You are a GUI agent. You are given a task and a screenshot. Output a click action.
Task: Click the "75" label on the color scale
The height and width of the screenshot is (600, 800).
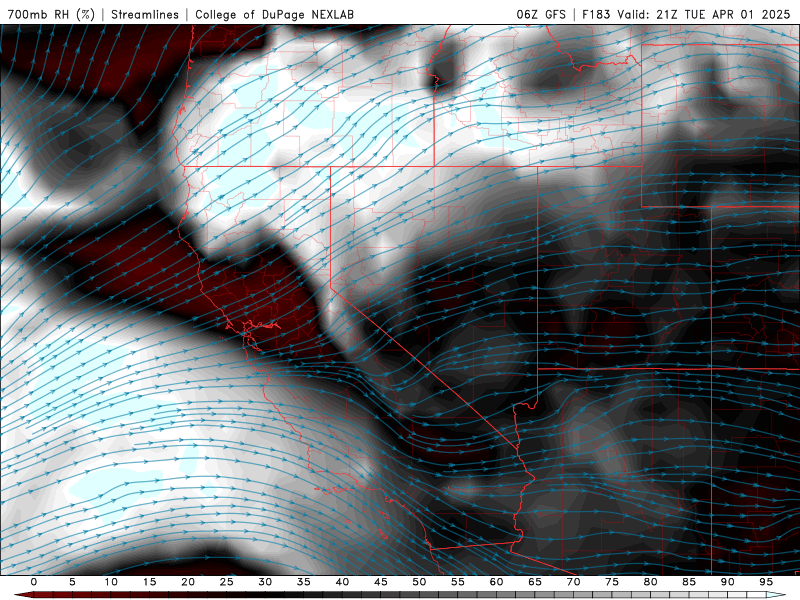[612, 582]
